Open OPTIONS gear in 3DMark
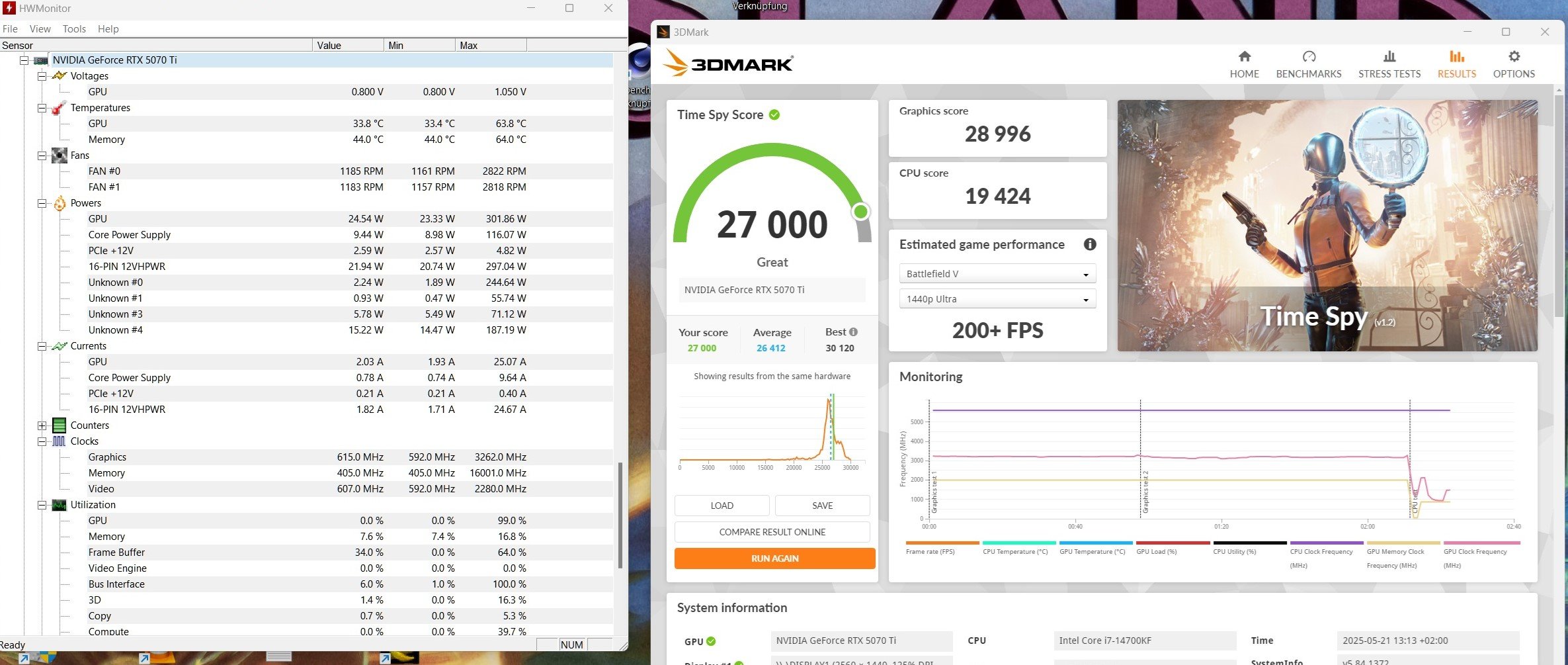Screen dimensions: 1568x665 1514,57
